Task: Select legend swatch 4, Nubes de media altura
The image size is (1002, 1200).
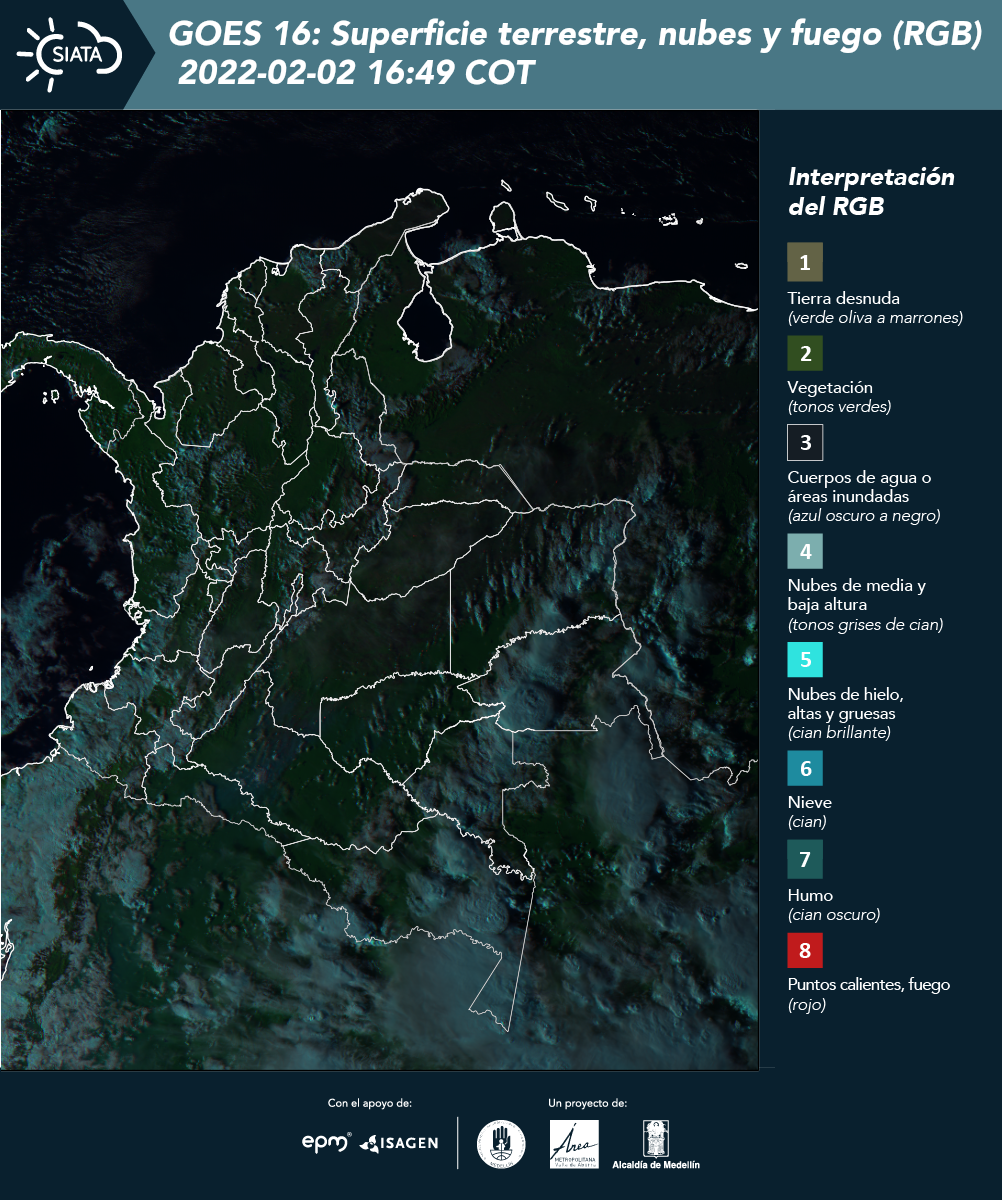Action: click(x=805, y=550)
